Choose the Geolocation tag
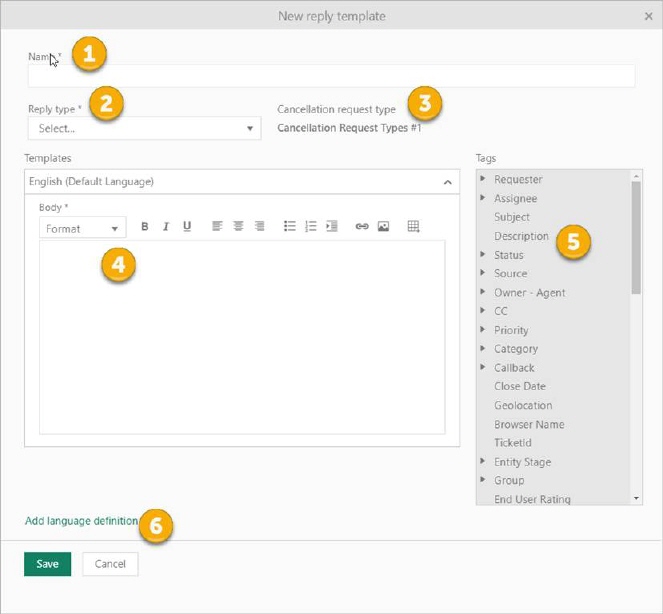 click(523, 405)
